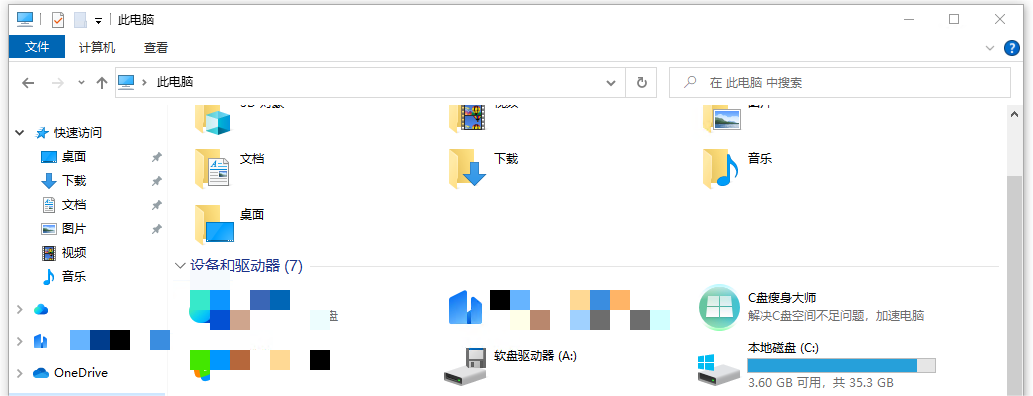Viewport: 1033px width, 396px height.
Task: Select the 软盘驱动器 (A:) drive
Action: [x=511, y=366]
